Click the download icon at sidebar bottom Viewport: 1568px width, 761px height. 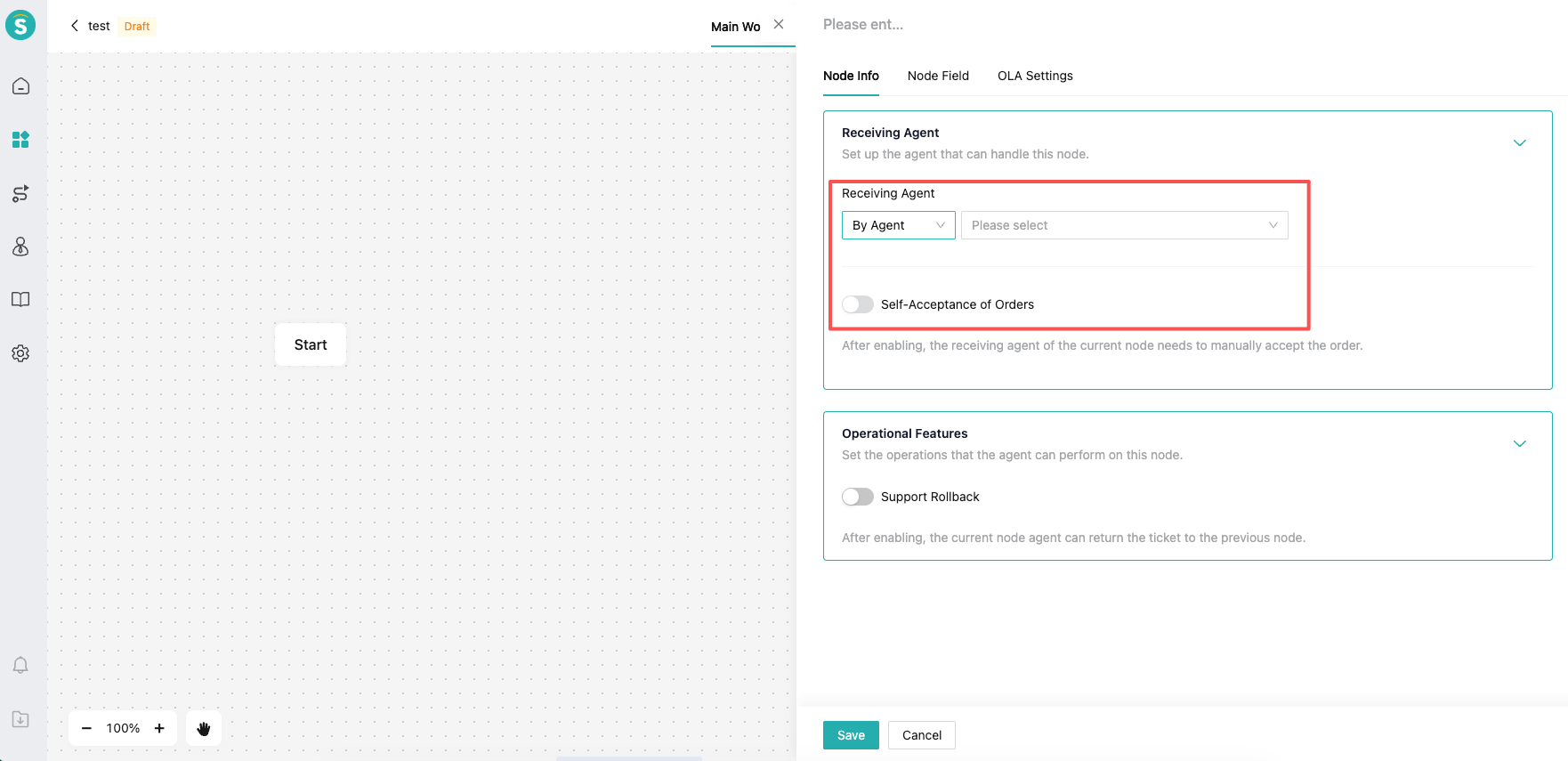[x=20, y=719]
